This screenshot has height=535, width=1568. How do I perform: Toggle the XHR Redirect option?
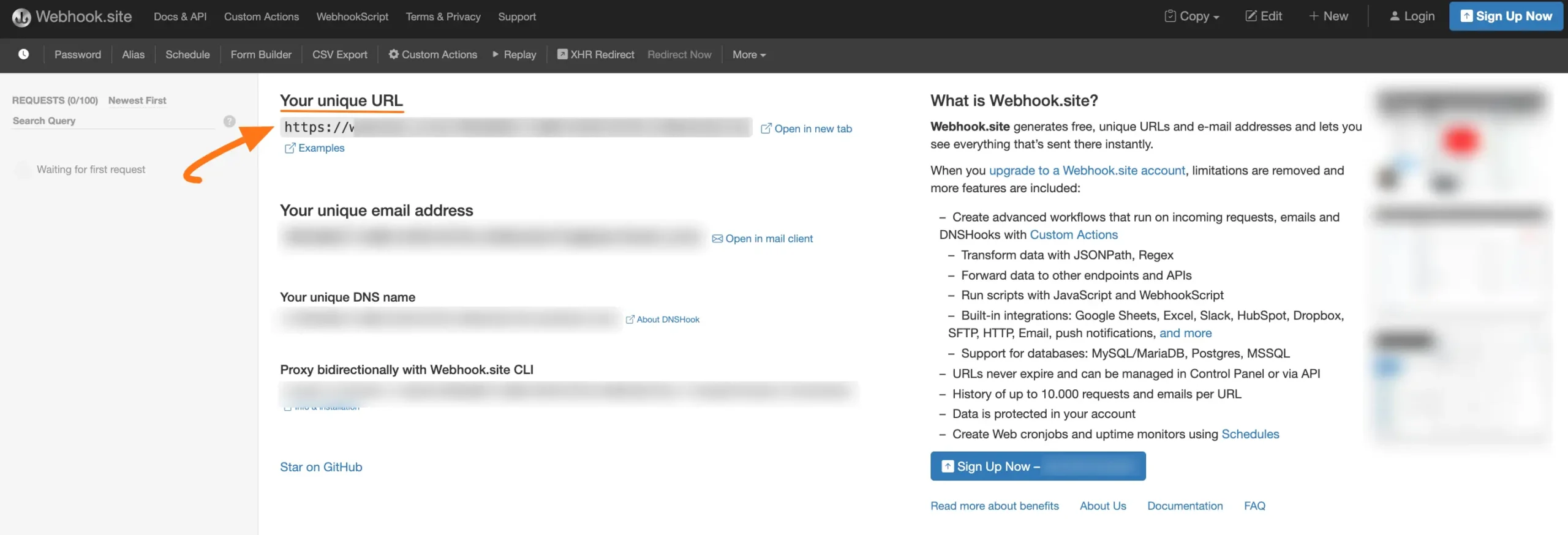click(x=595, y=54)
